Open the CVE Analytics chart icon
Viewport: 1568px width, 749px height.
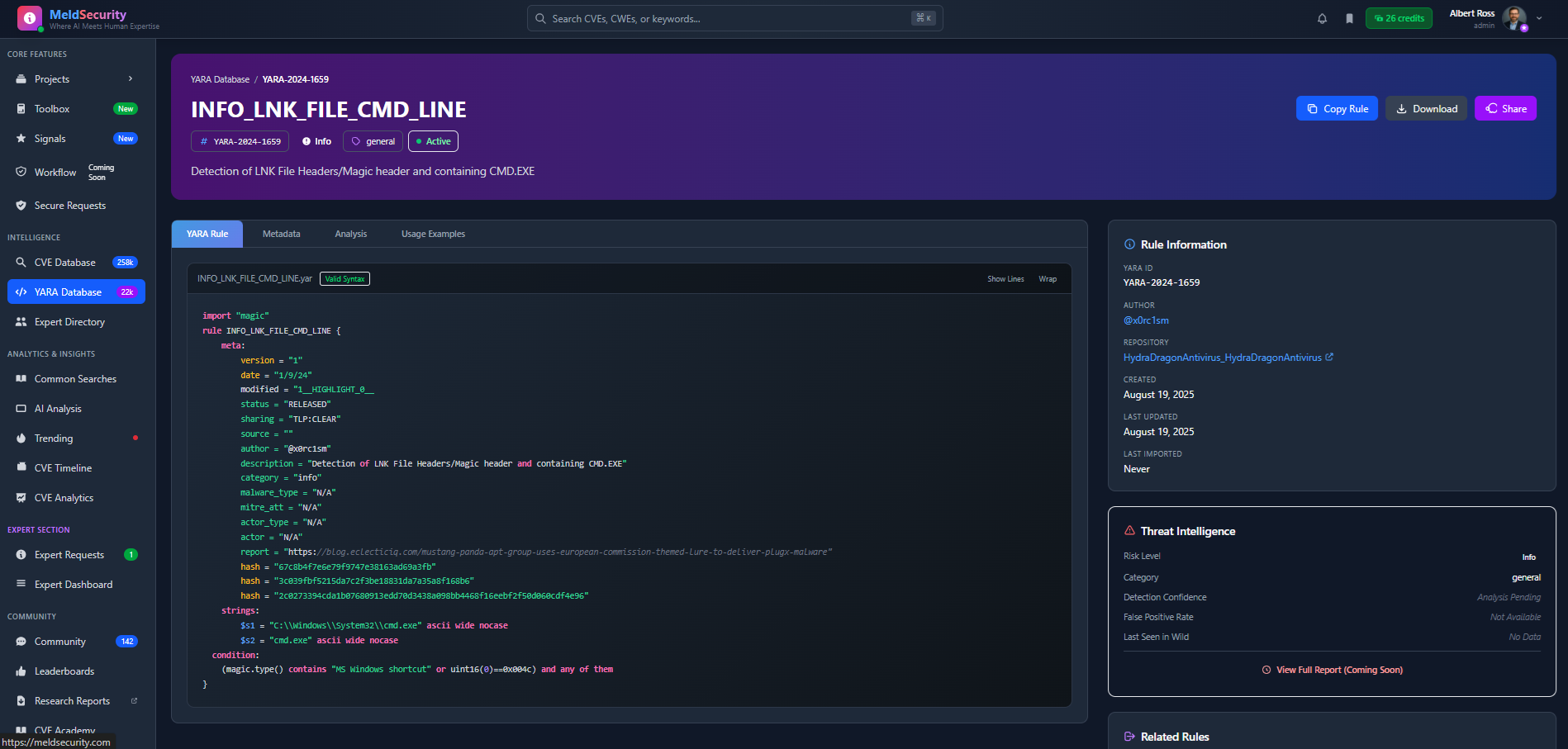point(21,497)
